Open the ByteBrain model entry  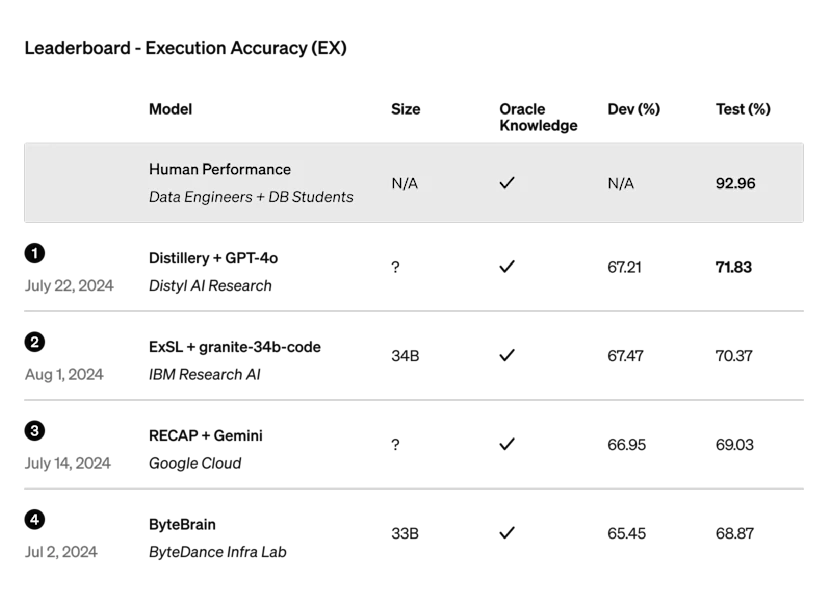pyautogui.click(x=182, y=525)
